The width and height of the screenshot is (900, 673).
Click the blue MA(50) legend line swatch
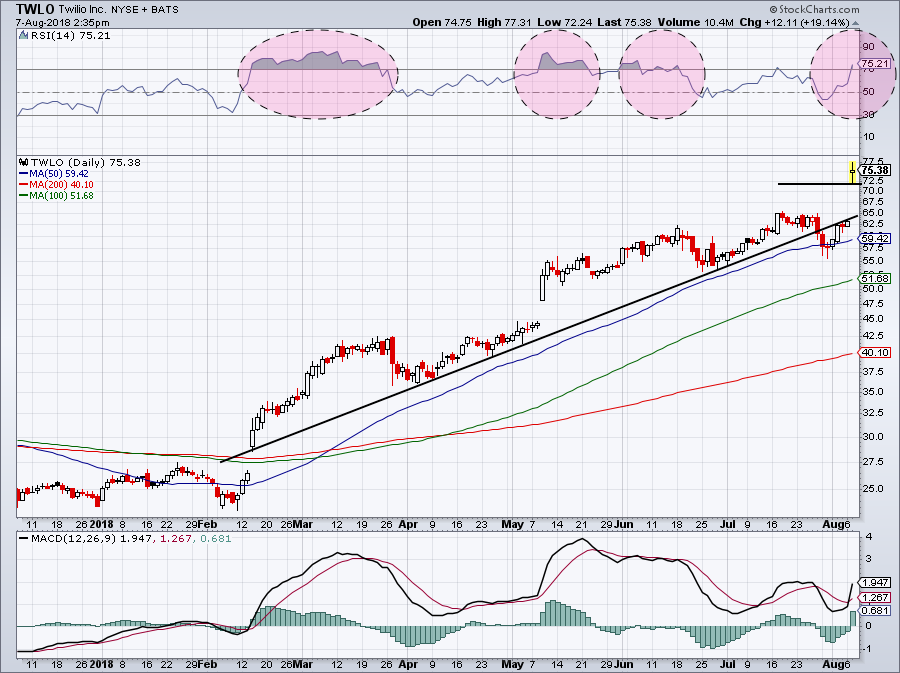tap(24, 173)
